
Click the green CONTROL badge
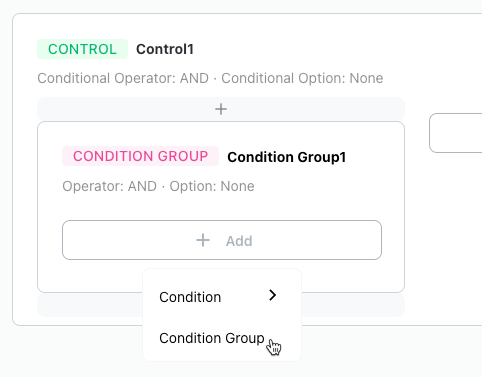pyautogui.click(x=82, y=49)
